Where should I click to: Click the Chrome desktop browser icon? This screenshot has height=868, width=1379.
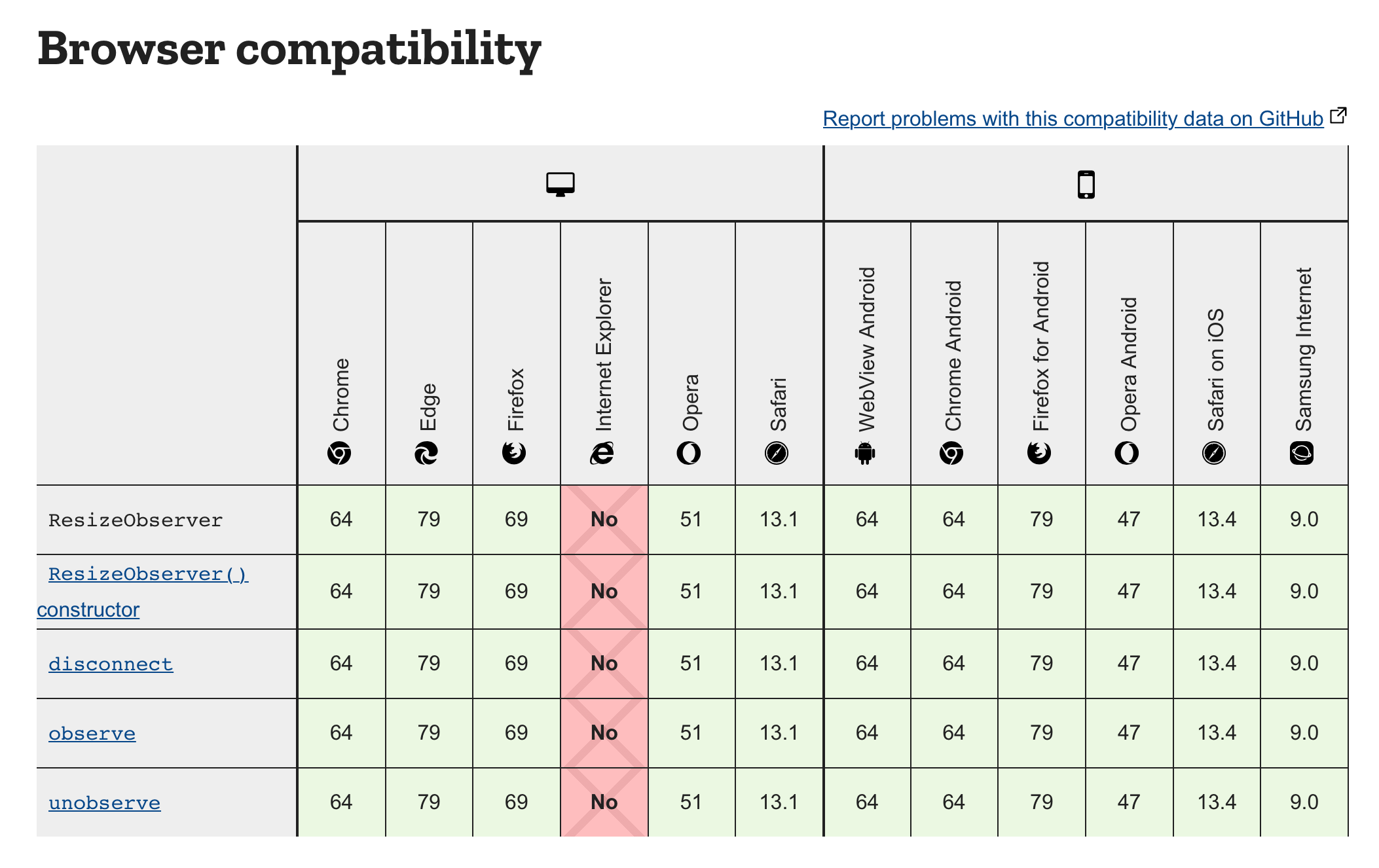click(x=339, y=453)
